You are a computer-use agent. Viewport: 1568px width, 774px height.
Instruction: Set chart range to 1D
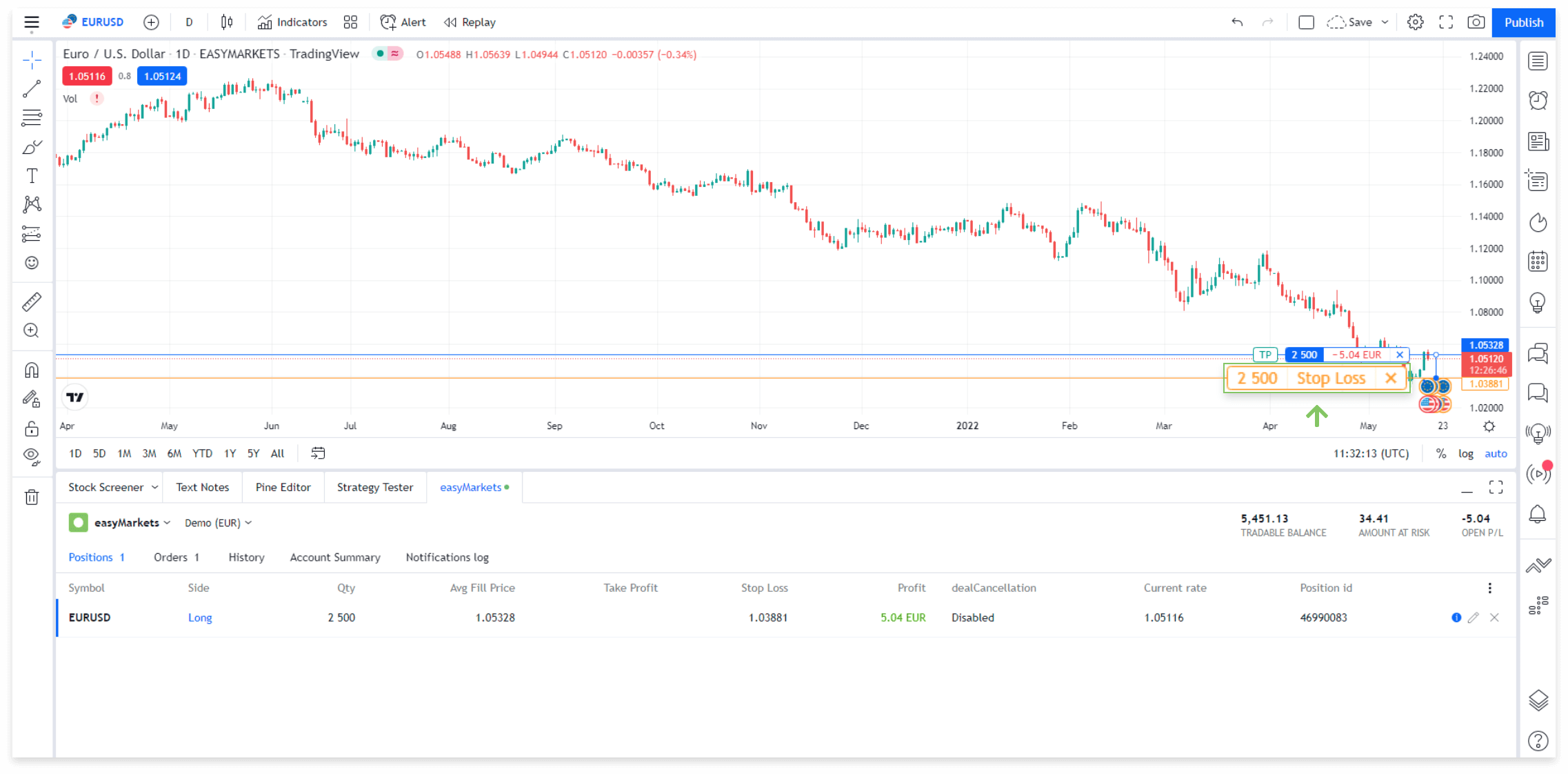pyautogui.click(x=75, y=453)
